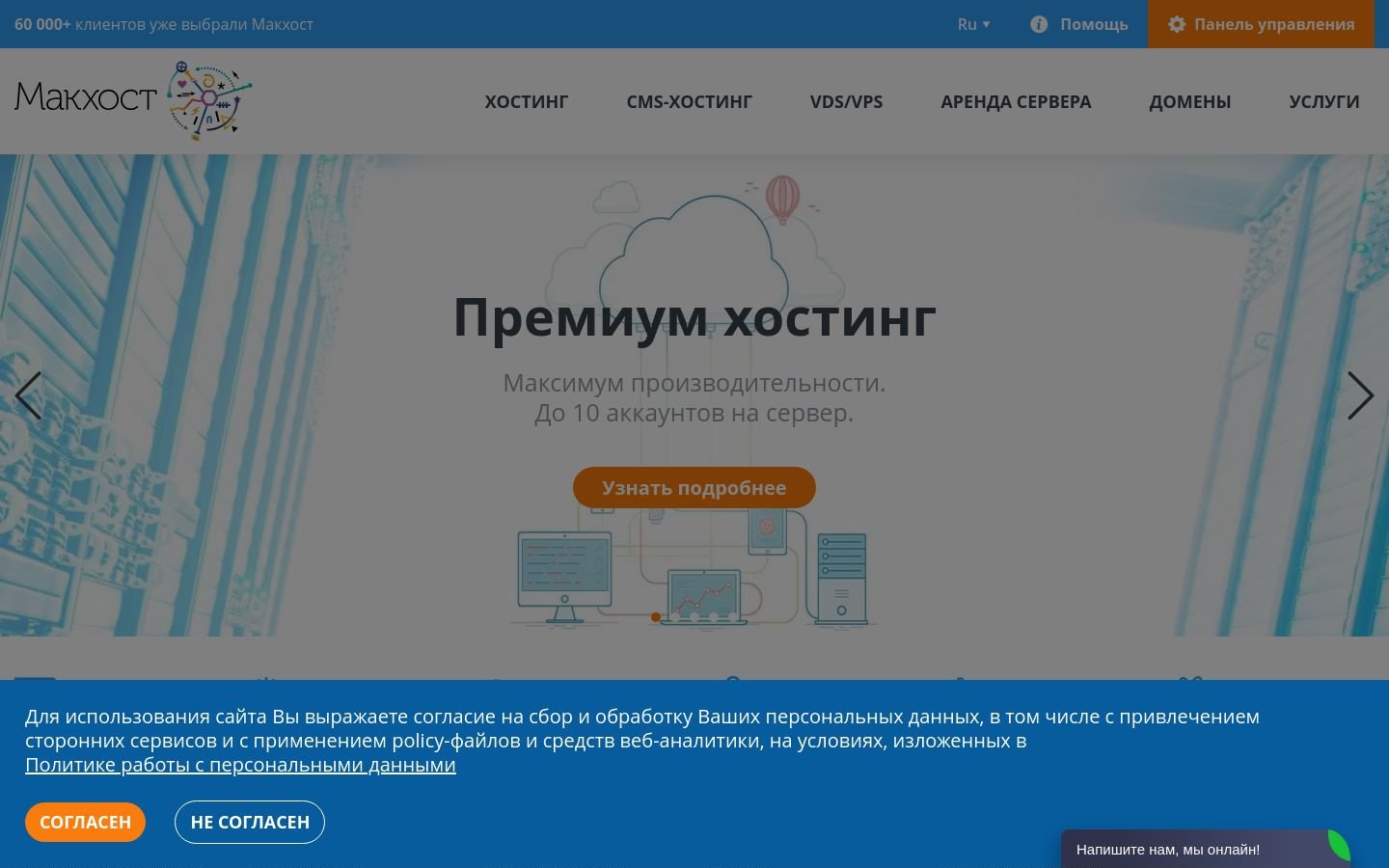Open the Ru language dropdown
This screenshot has height=868, width=1389.
point(973,24)
